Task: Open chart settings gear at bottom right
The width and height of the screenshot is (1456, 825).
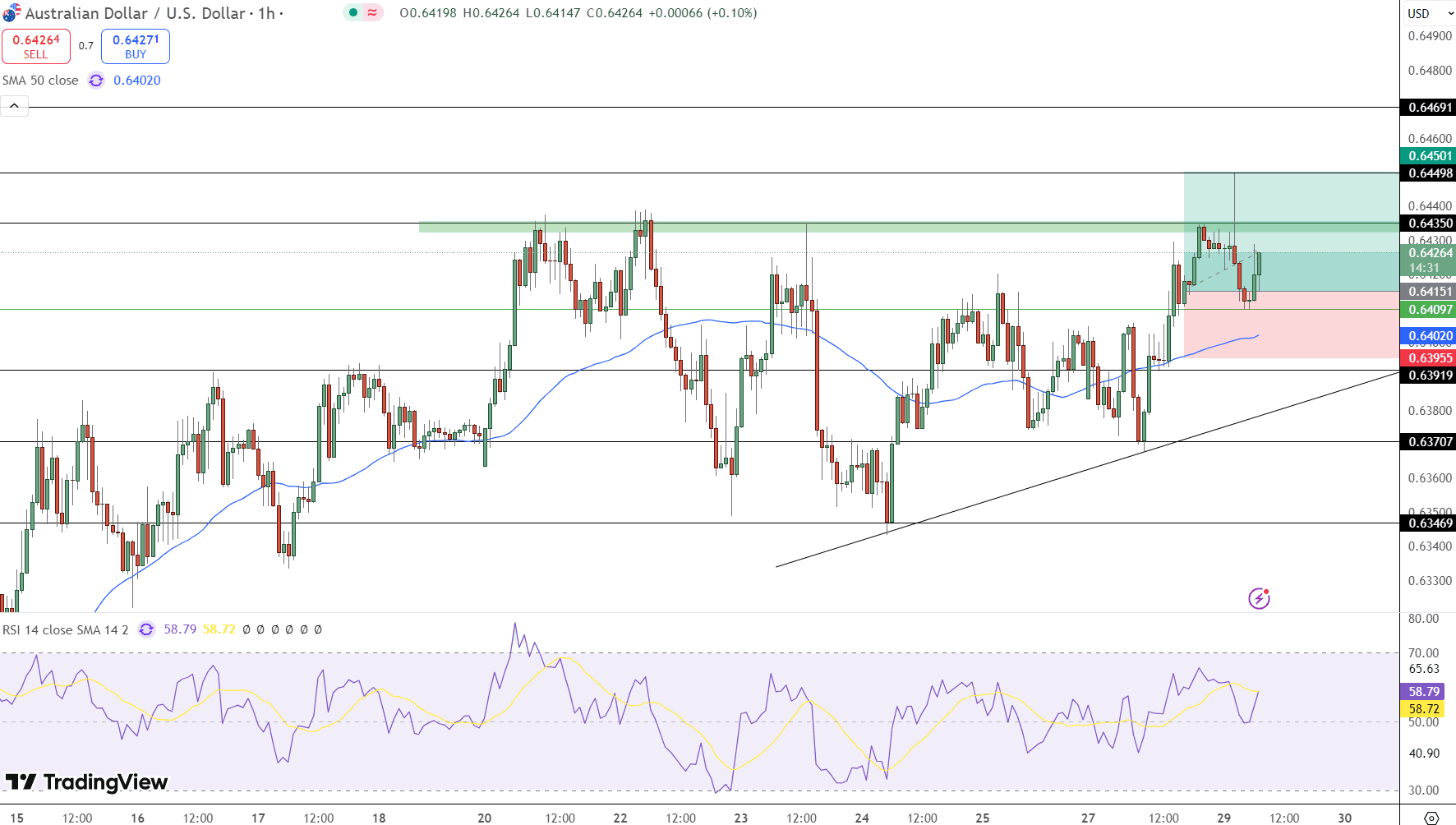Action: [x=1431, y=818]
